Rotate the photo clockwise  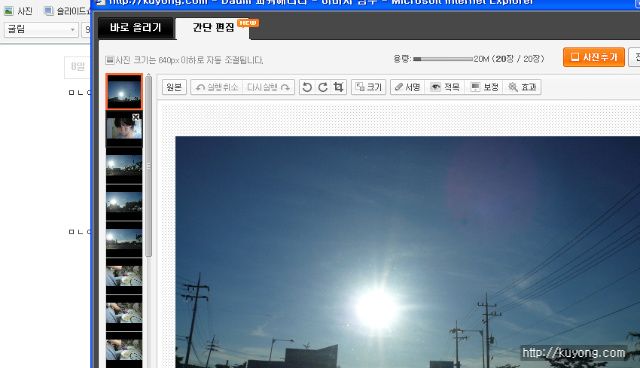pos(323,87)
